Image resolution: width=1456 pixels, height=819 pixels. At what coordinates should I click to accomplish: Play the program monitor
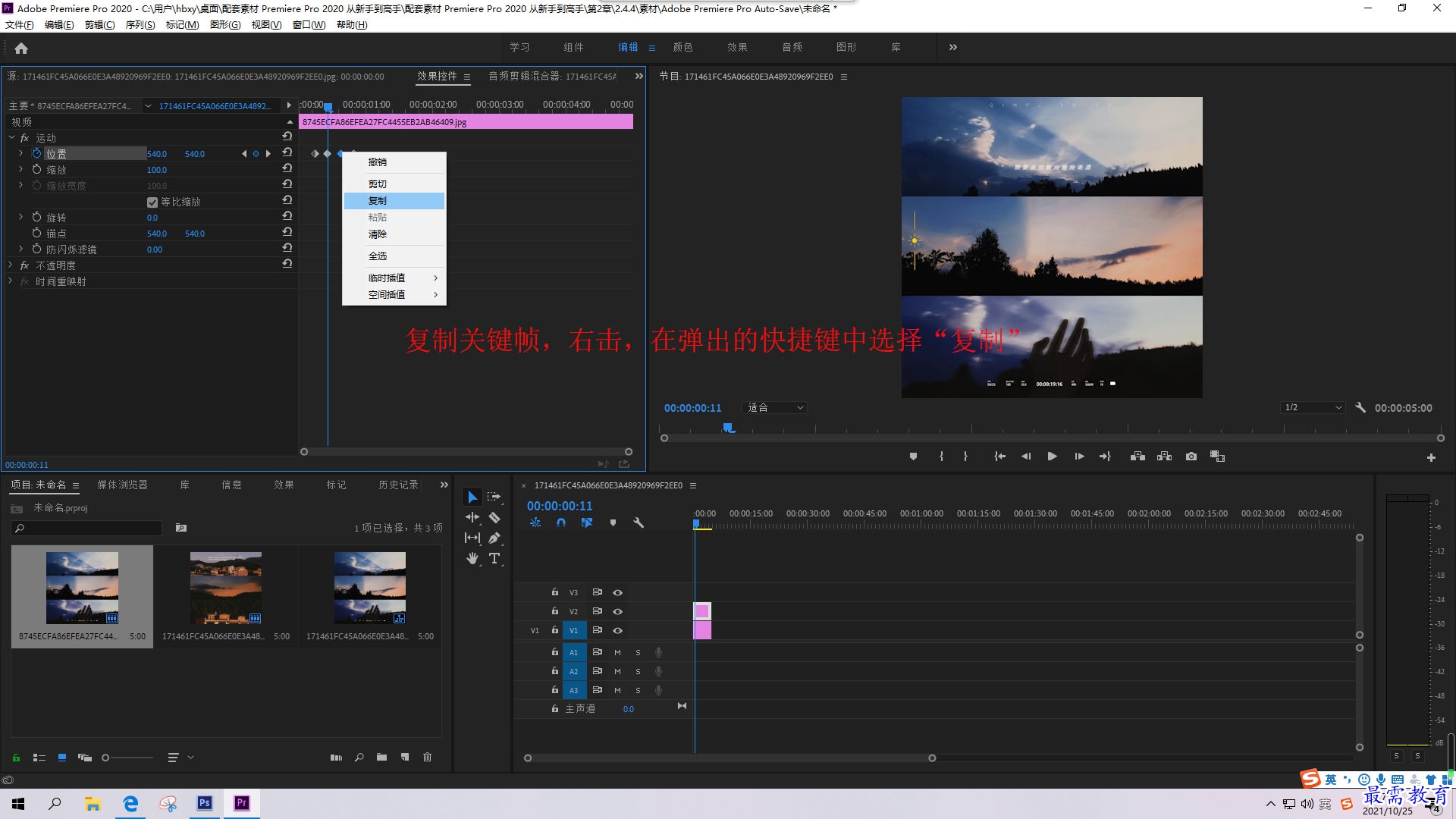[1052, 457]
